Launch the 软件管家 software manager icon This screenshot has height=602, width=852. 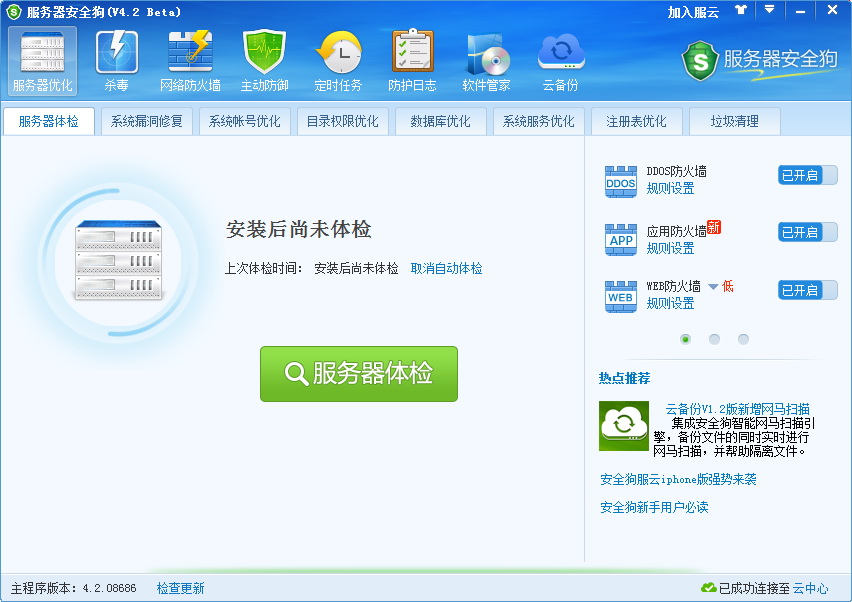[486, 60]
